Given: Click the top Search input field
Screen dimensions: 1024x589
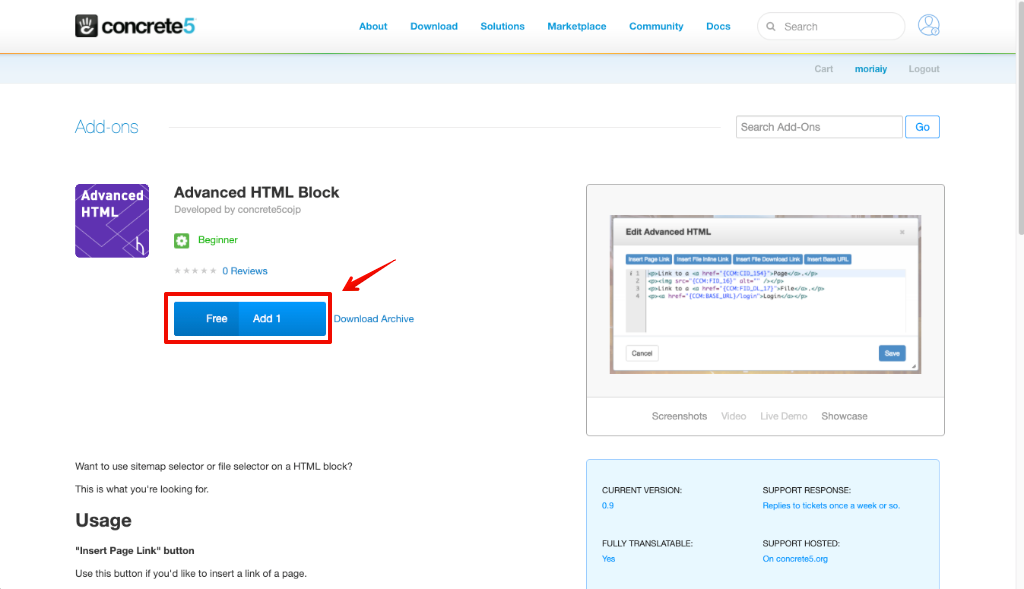Looking at the screenshot, I should pyautogui.click(x=838, y=27).
